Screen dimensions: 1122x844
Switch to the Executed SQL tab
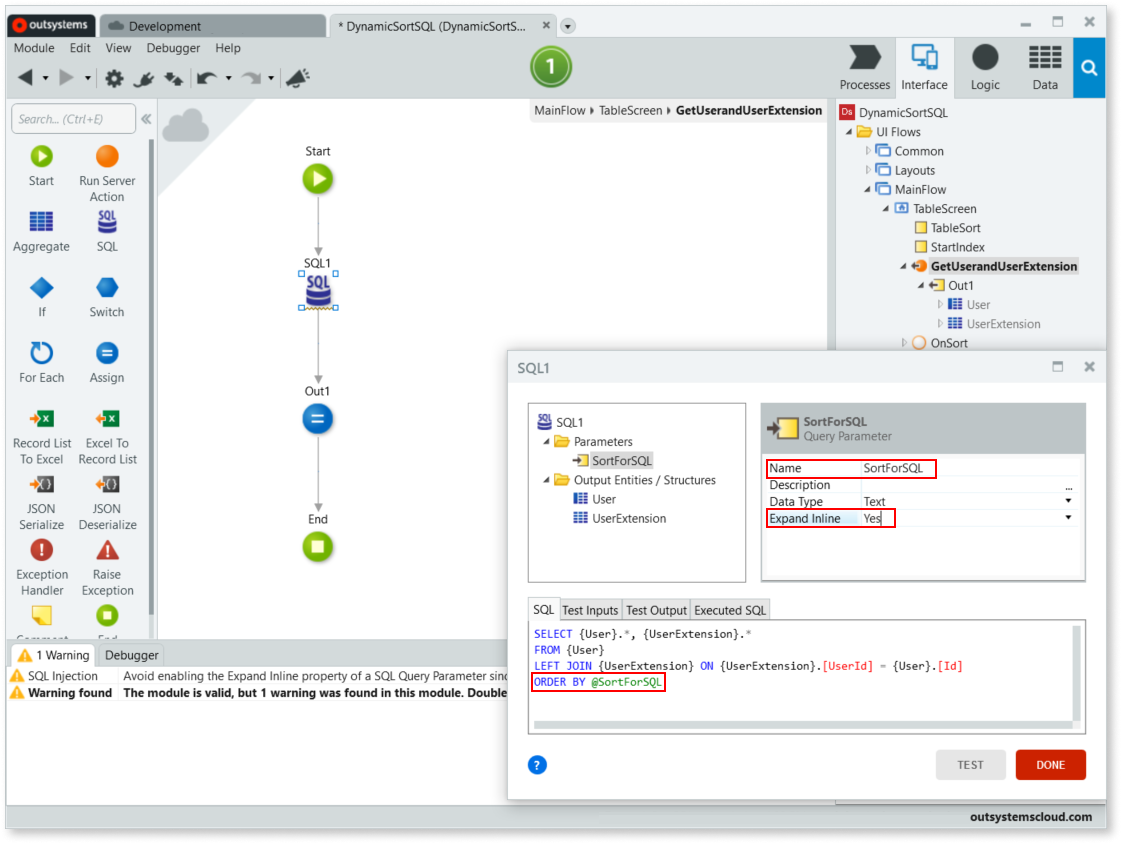coord(730,610)
